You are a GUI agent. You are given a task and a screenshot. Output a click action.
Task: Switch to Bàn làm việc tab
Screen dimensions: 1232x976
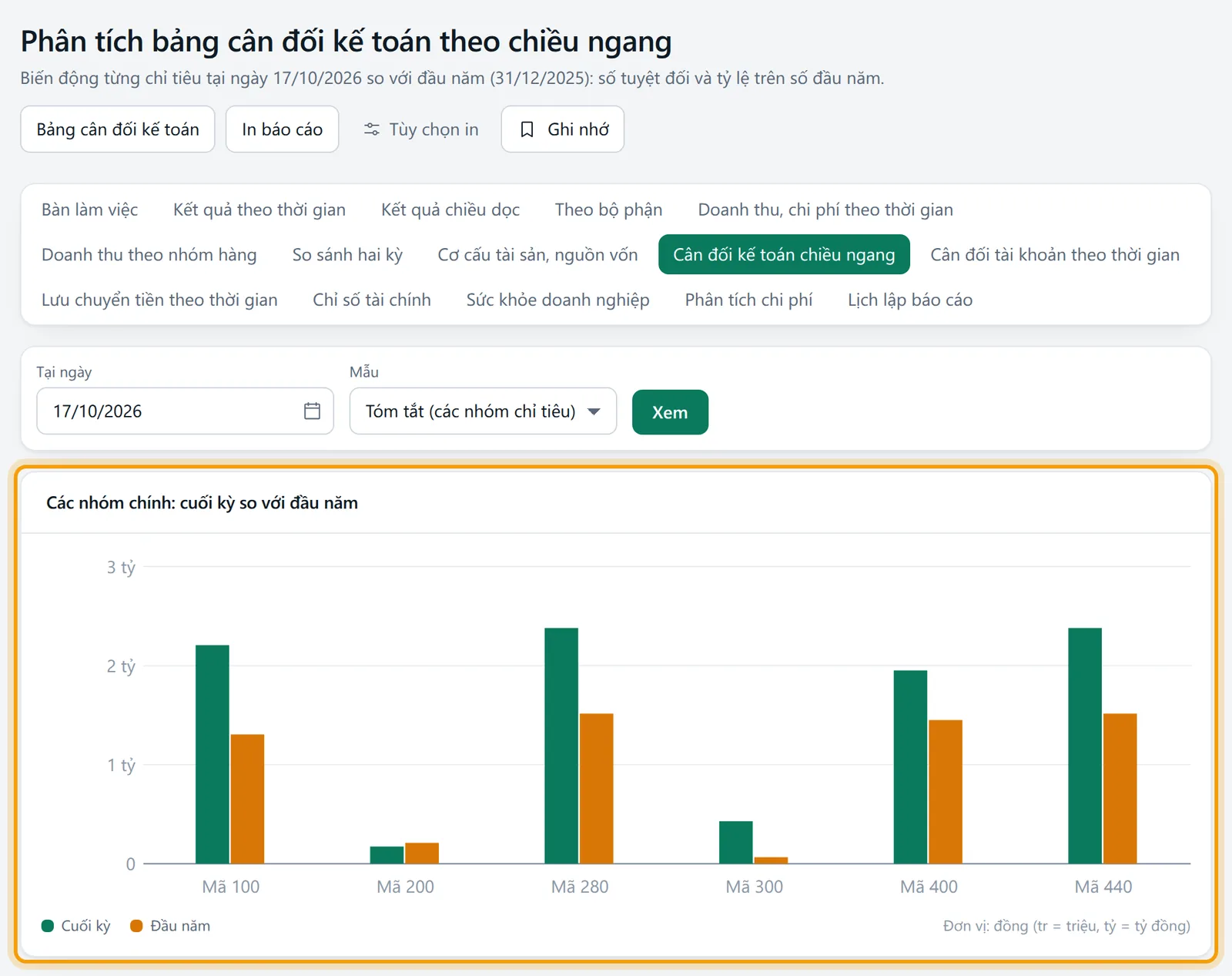[x=90, y=210]
